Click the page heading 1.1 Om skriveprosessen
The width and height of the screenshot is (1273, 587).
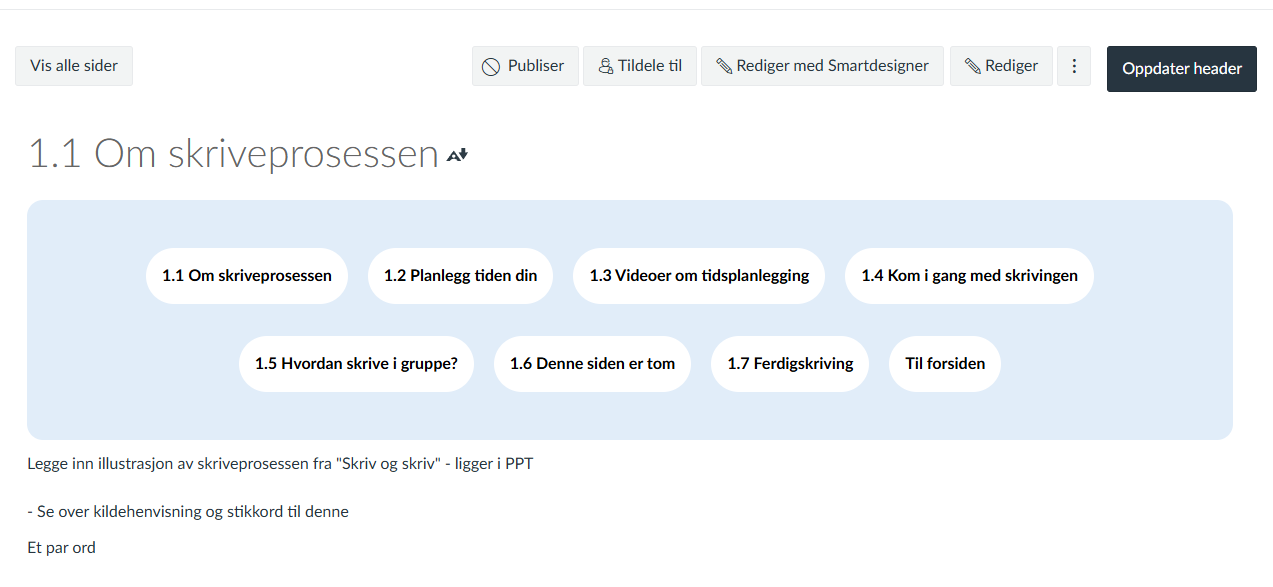click(x=234, y=154)
